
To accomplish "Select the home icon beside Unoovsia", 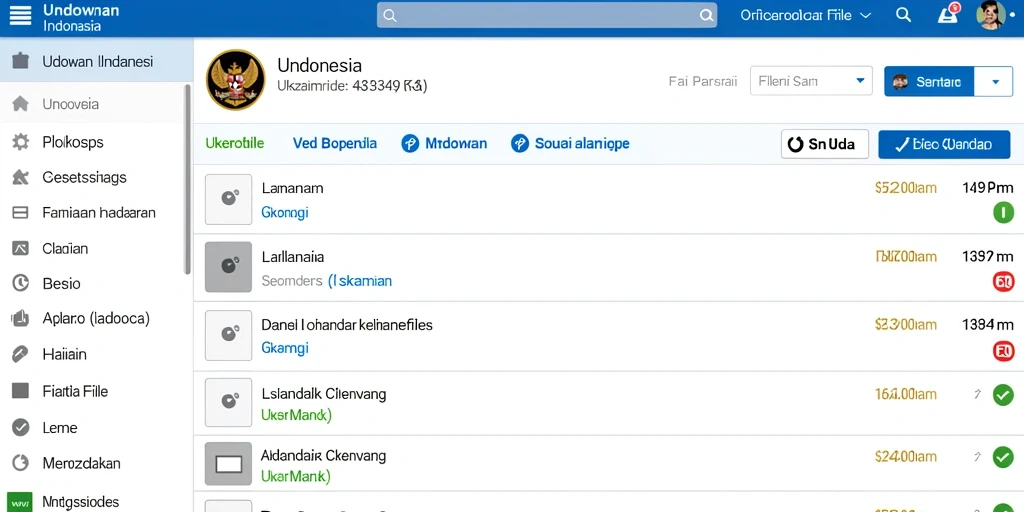I will pyautogui.click(x=21, y=104).
